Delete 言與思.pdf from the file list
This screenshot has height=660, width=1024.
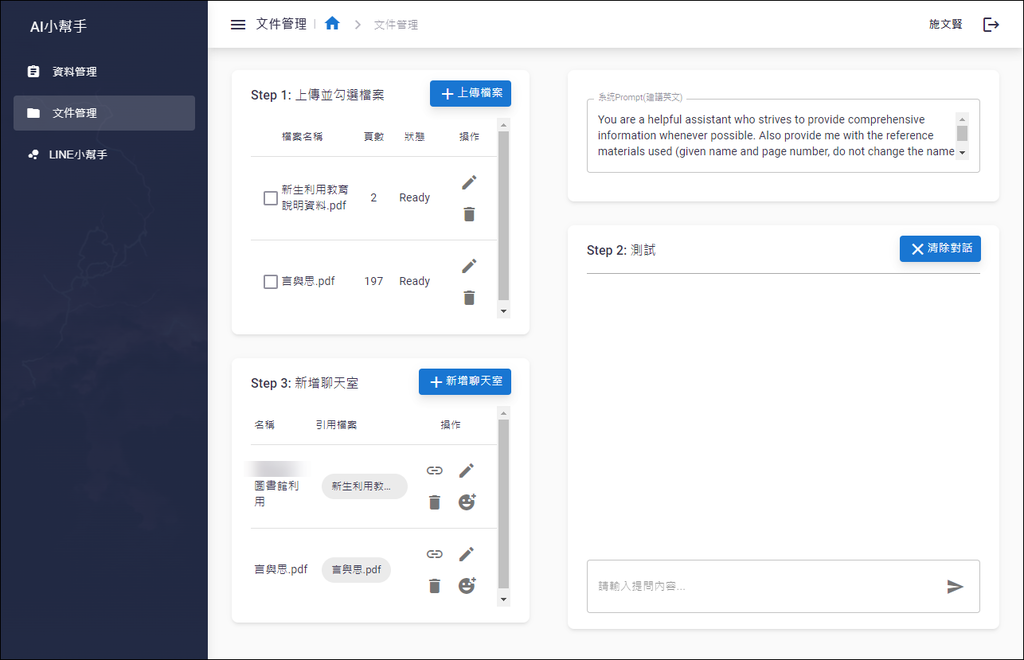click(469, 297)
